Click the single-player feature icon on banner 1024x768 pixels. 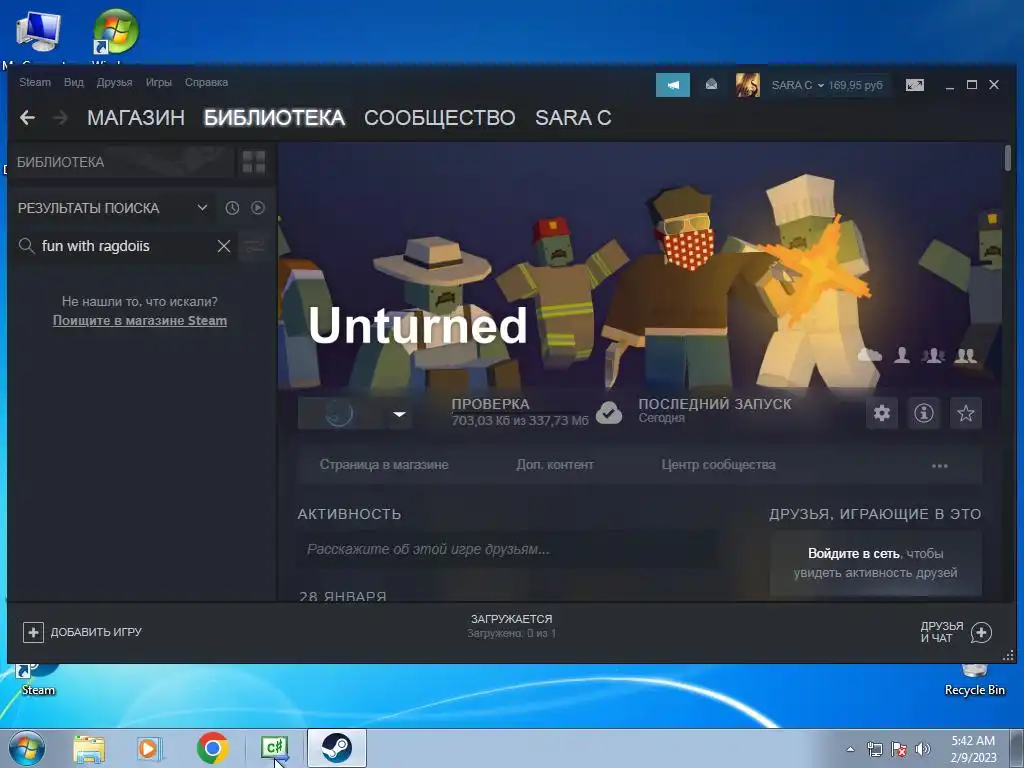tap(902, 355)
